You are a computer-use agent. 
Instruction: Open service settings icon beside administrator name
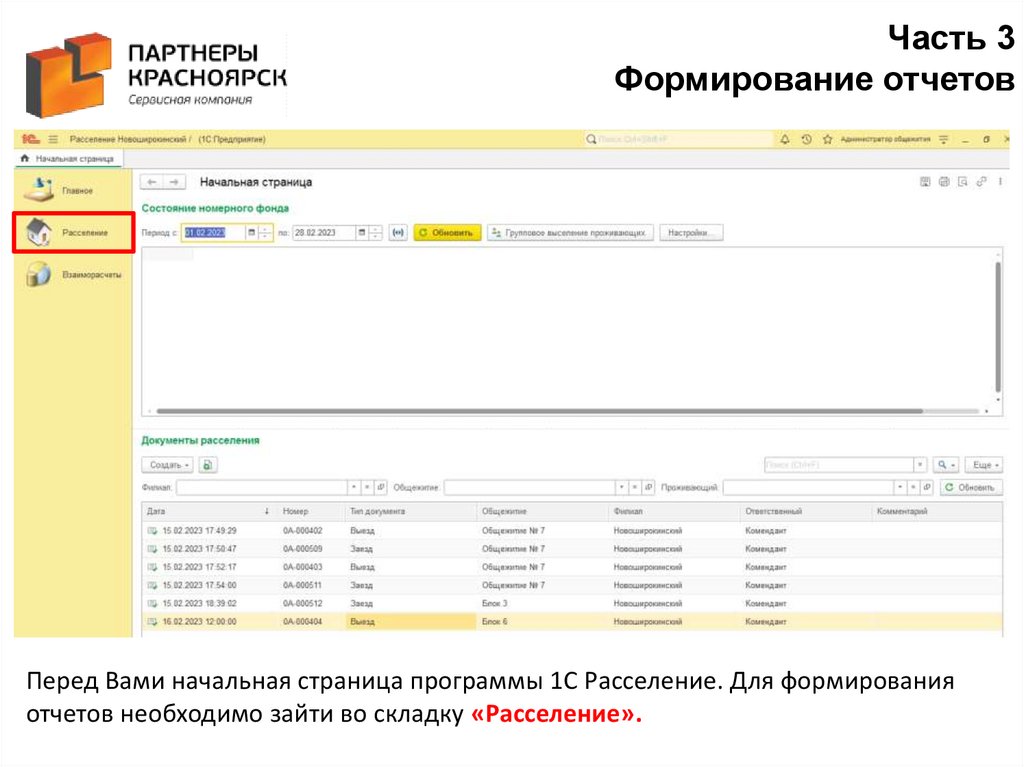pyautogui.click(x=944, y=139)
